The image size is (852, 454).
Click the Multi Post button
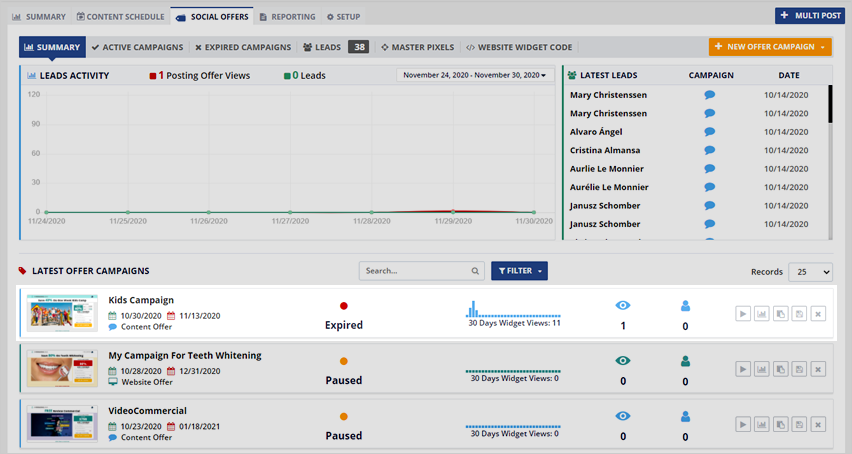(809, 16)
